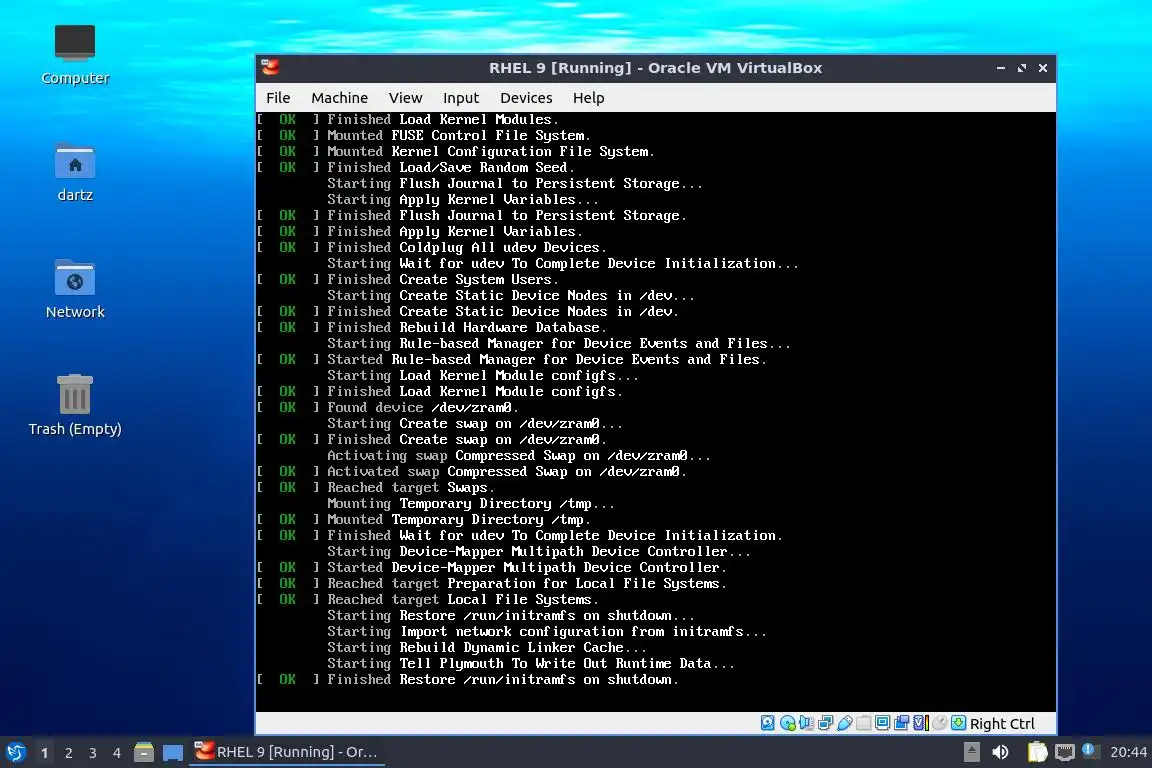1152x768 pixels.
Task: Click the RHEL 9 window title bar text
Action: tap(655, 68)
